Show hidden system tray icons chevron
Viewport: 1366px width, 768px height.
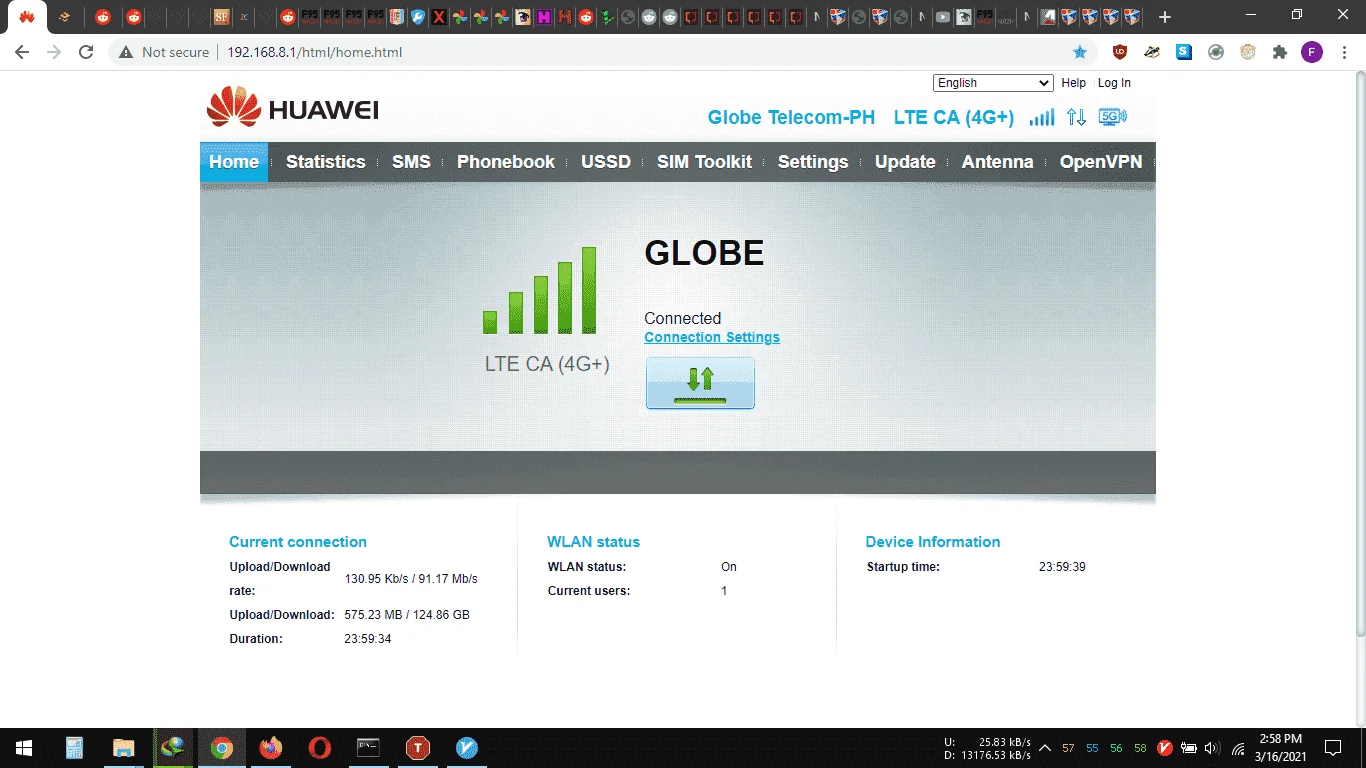tap(1045, 748)
